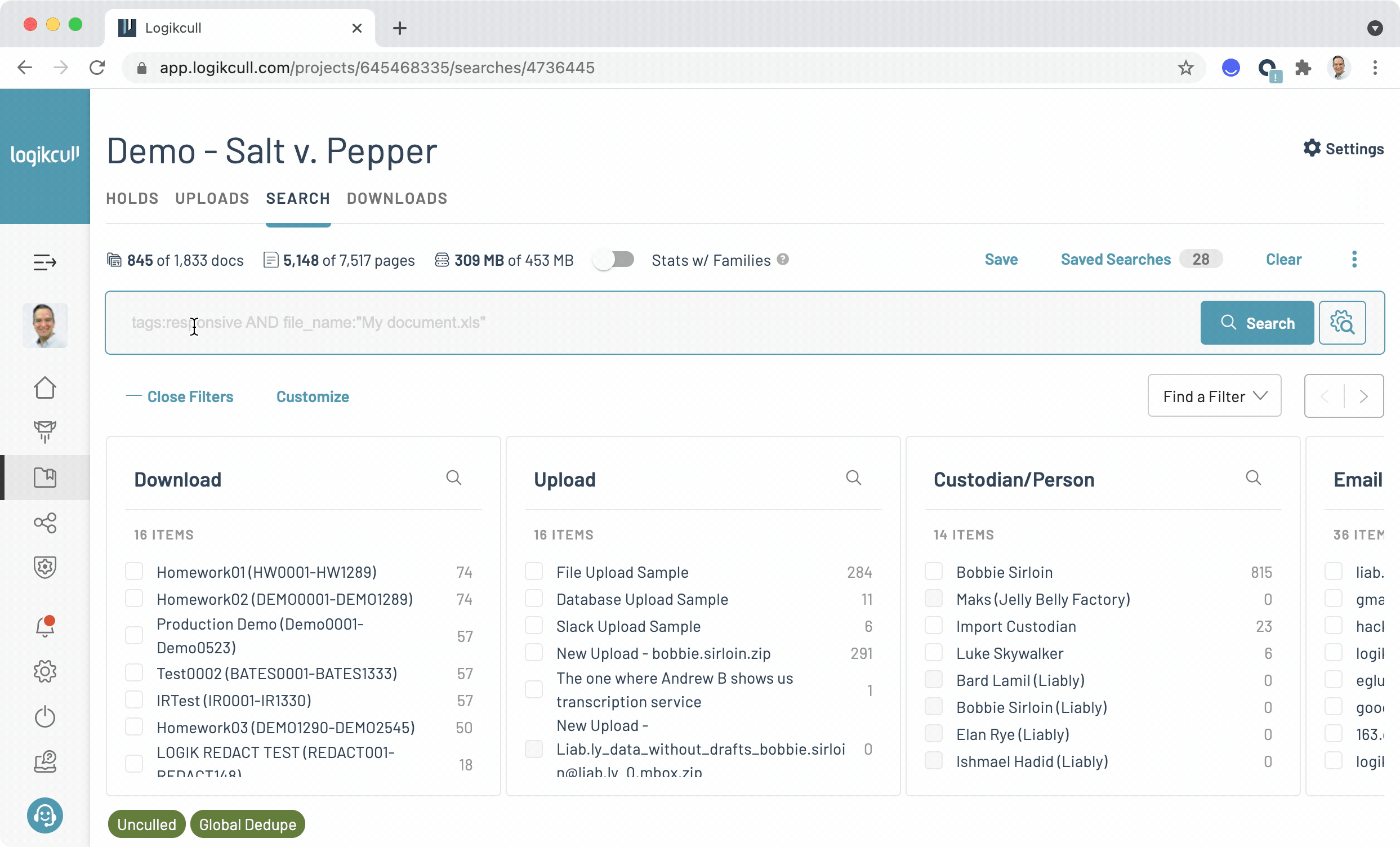The height and width of the screenshot is (847, 1400).
Task: Switch to the UPLOADS tab
Action: [x=212, y=198]
